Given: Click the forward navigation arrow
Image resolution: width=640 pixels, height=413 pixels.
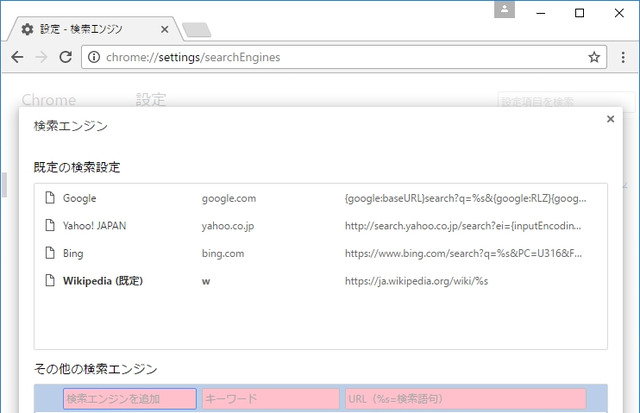Looking at the screenshot, I should (x=41, y=57).
